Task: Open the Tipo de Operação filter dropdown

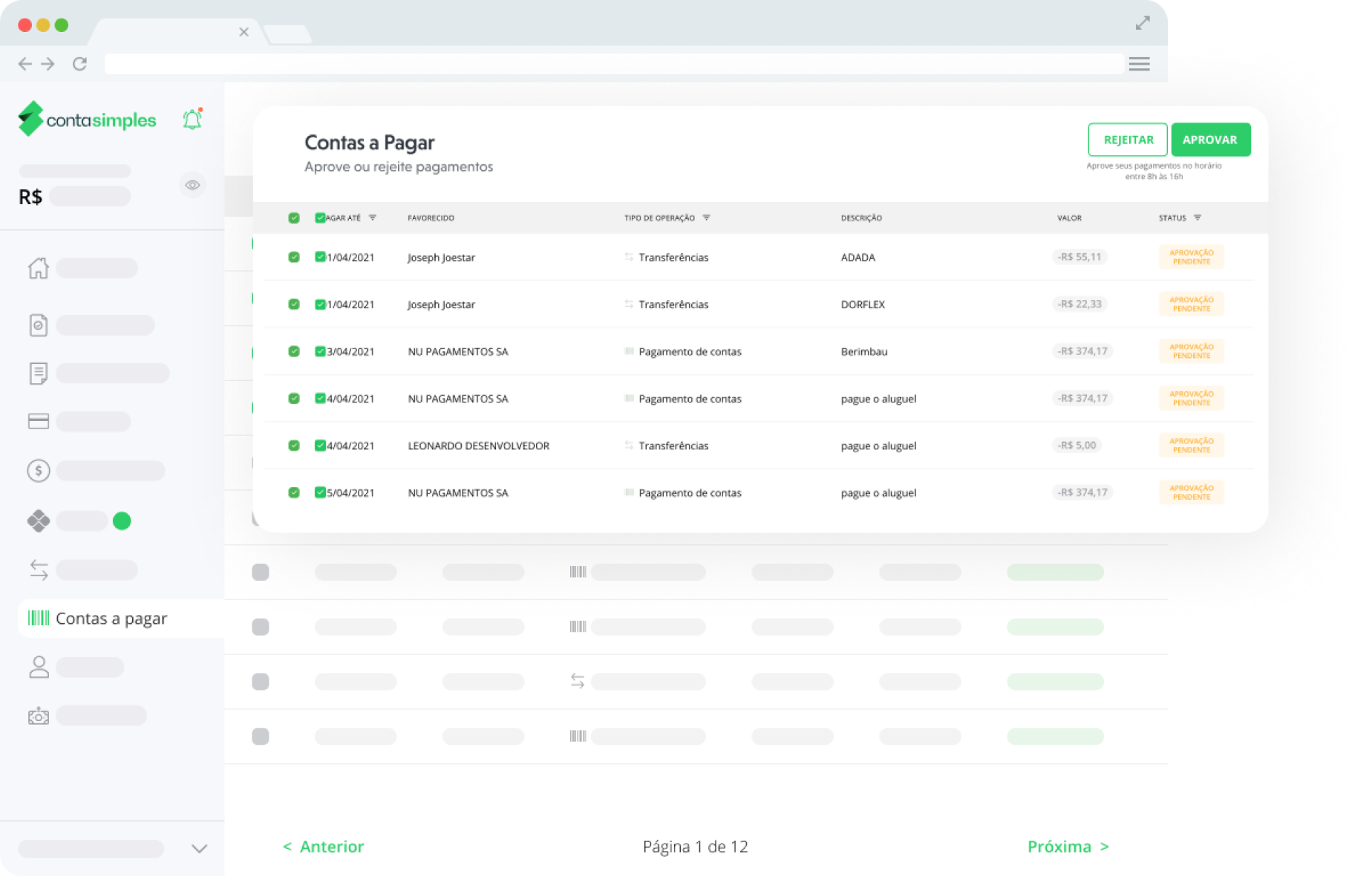Action: [x=706, y=218]
